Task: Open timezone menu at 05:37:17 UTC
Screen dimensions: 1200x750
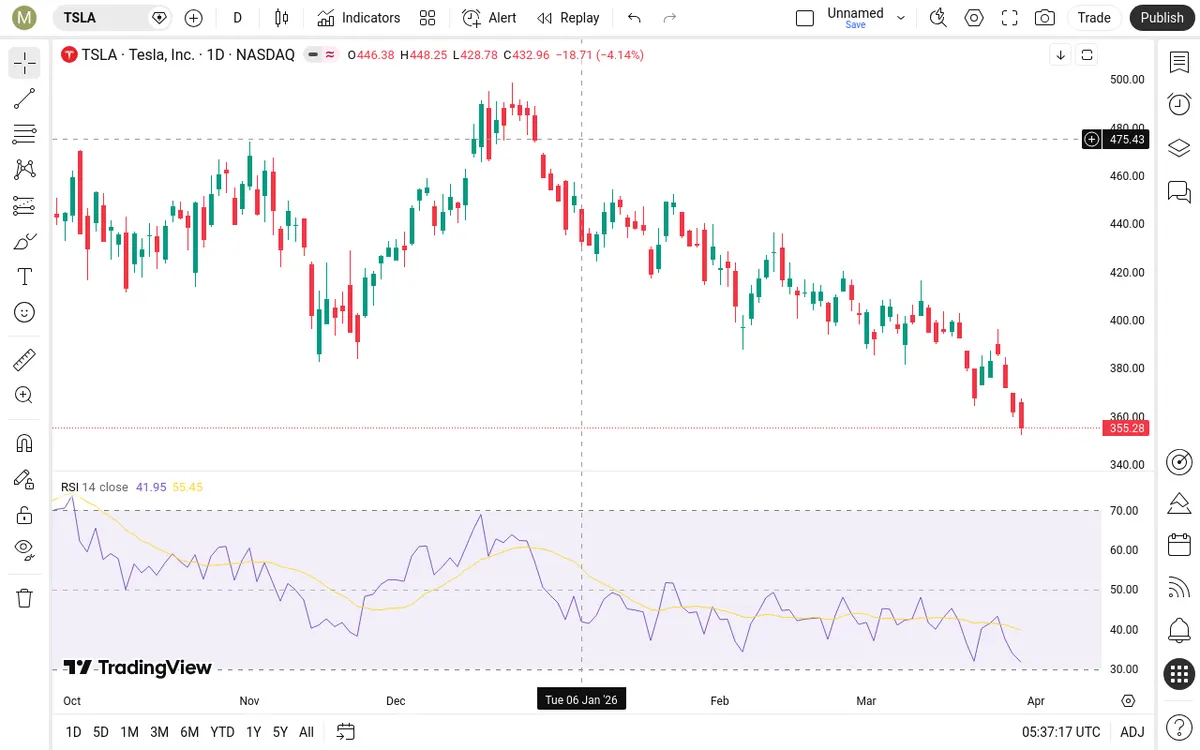Action: [x=1059, y=732]
